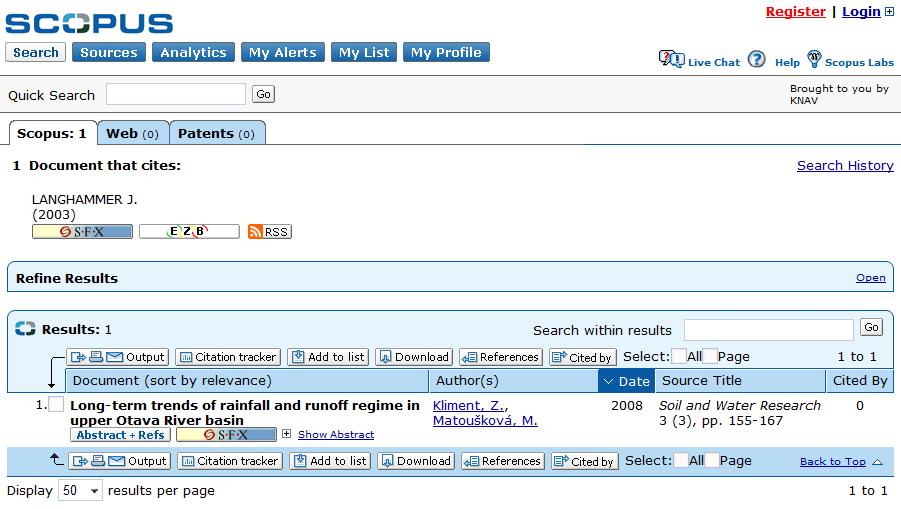Switch to Patents (0) tab
Viewport: 901px width, 509px height.
point(217,133)
